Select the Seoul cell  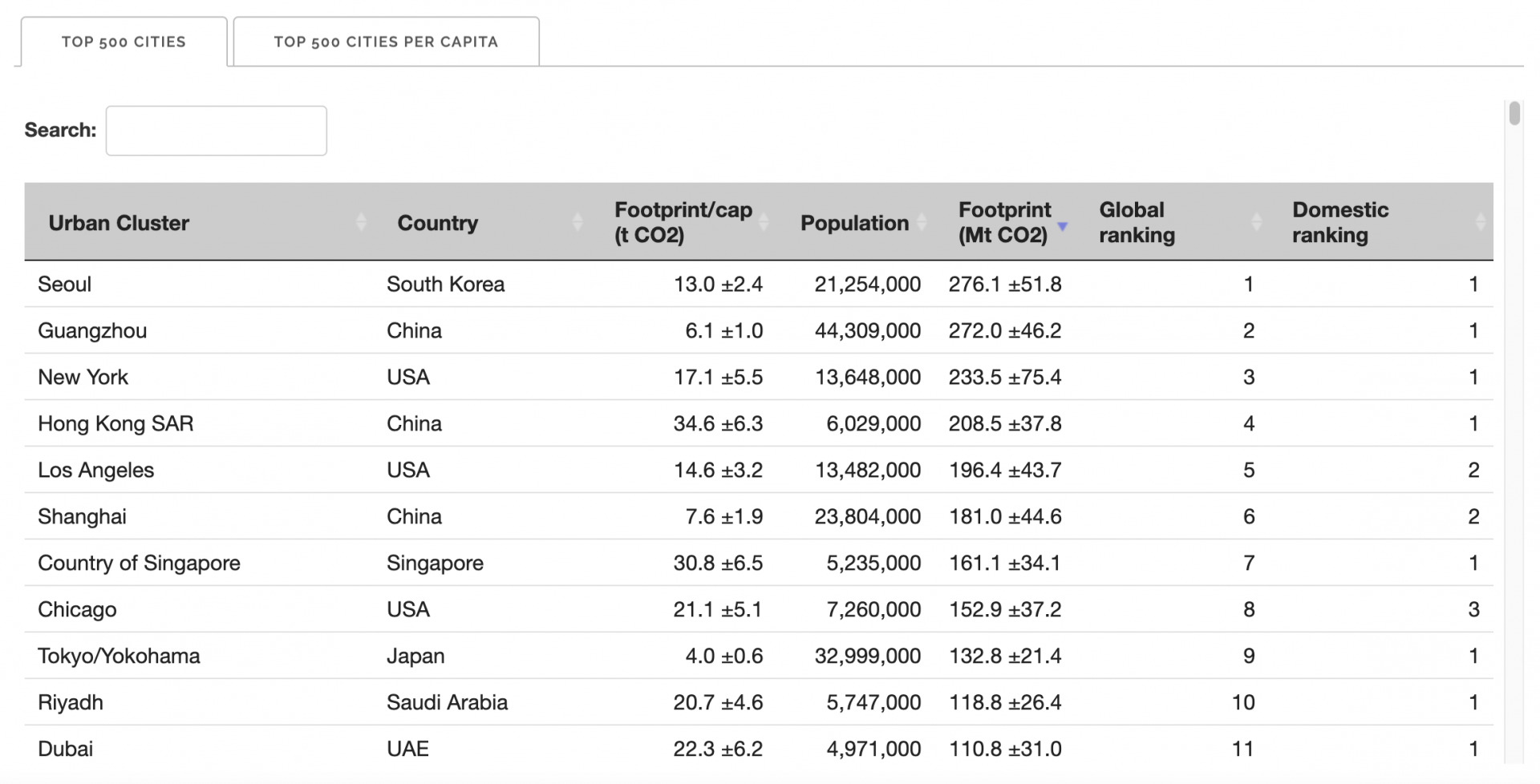tap(65, 284)
